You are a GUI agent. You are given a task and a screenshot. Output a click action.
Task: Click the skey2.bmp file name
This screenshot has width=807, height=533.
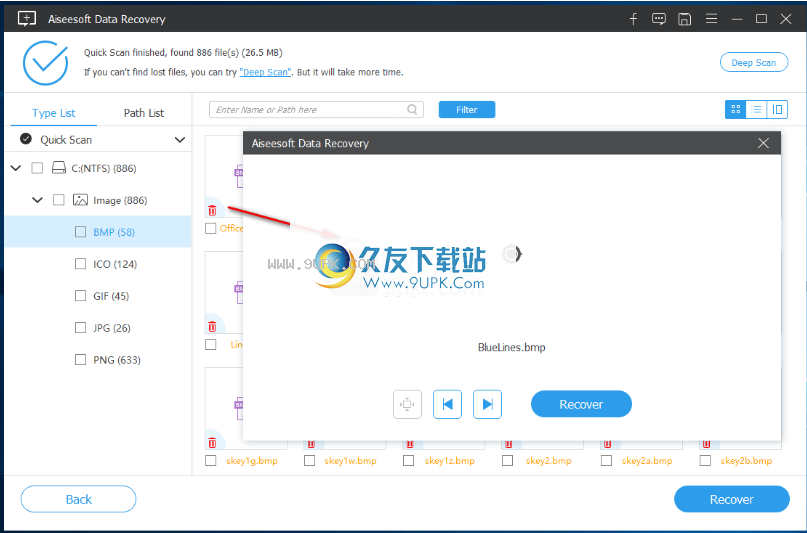click(x=549, y=460)
